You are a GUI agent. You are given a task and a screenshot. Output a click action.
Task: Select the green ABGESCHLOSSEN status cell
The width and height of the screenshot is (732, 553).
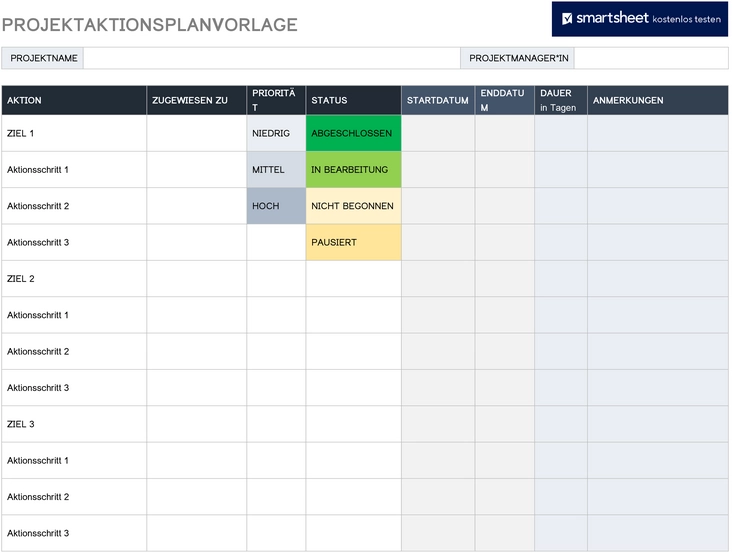click(x=353, y=133)
